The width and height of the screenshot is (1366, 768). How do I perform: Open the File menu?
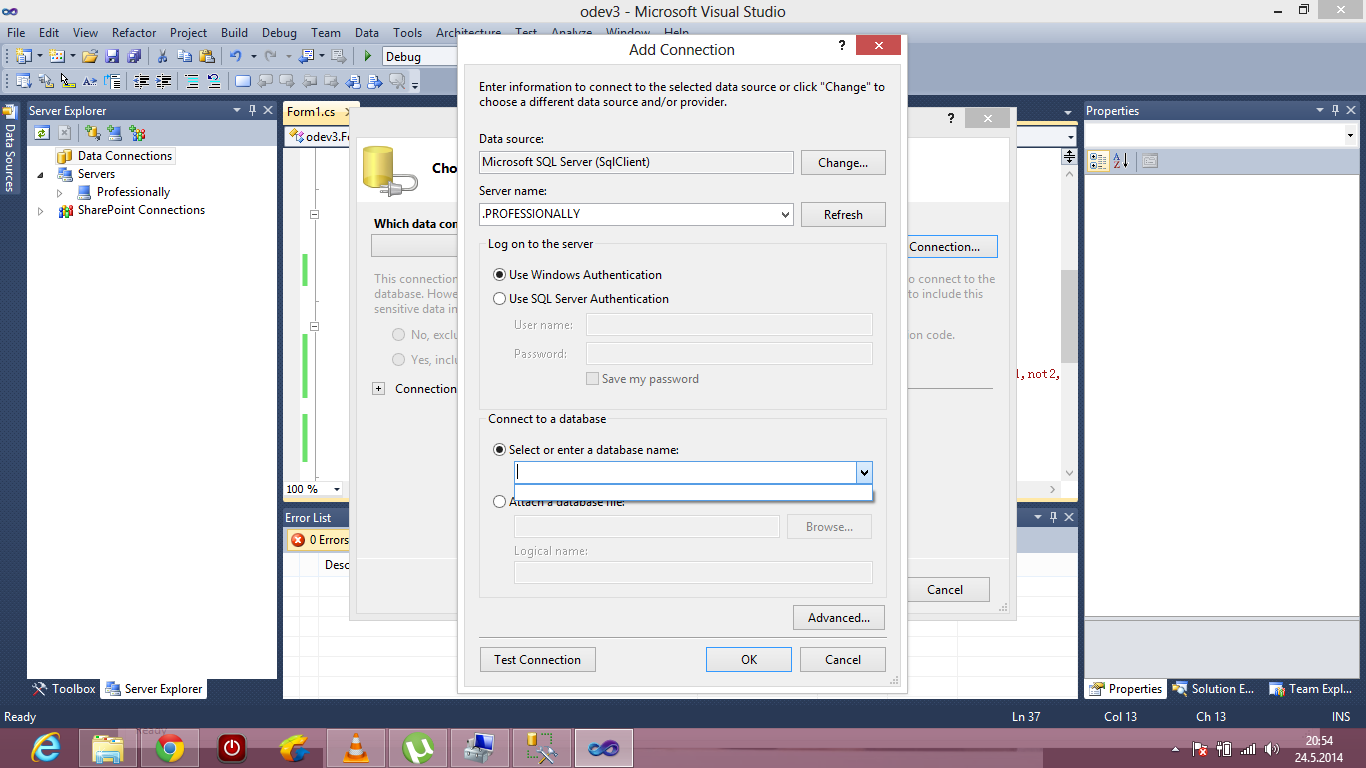point(16,33)
